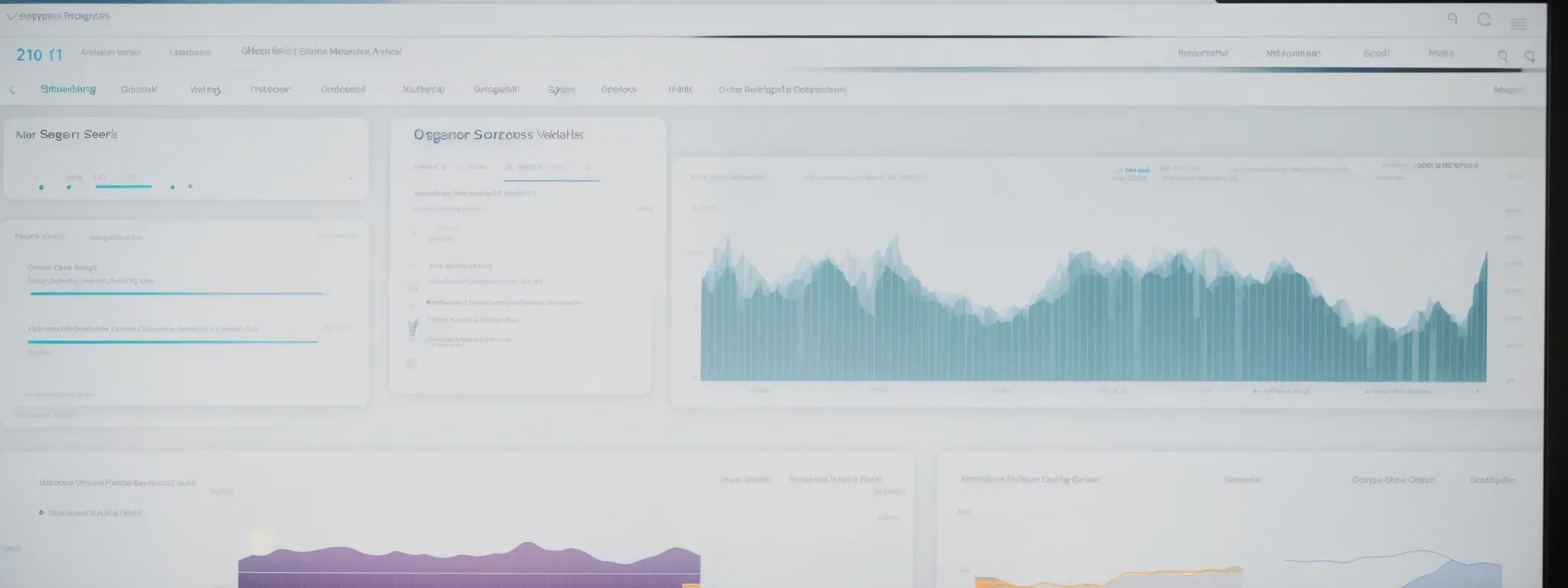
Task: Select the bullet radio in the bottom-left panel
Action: 41,513
